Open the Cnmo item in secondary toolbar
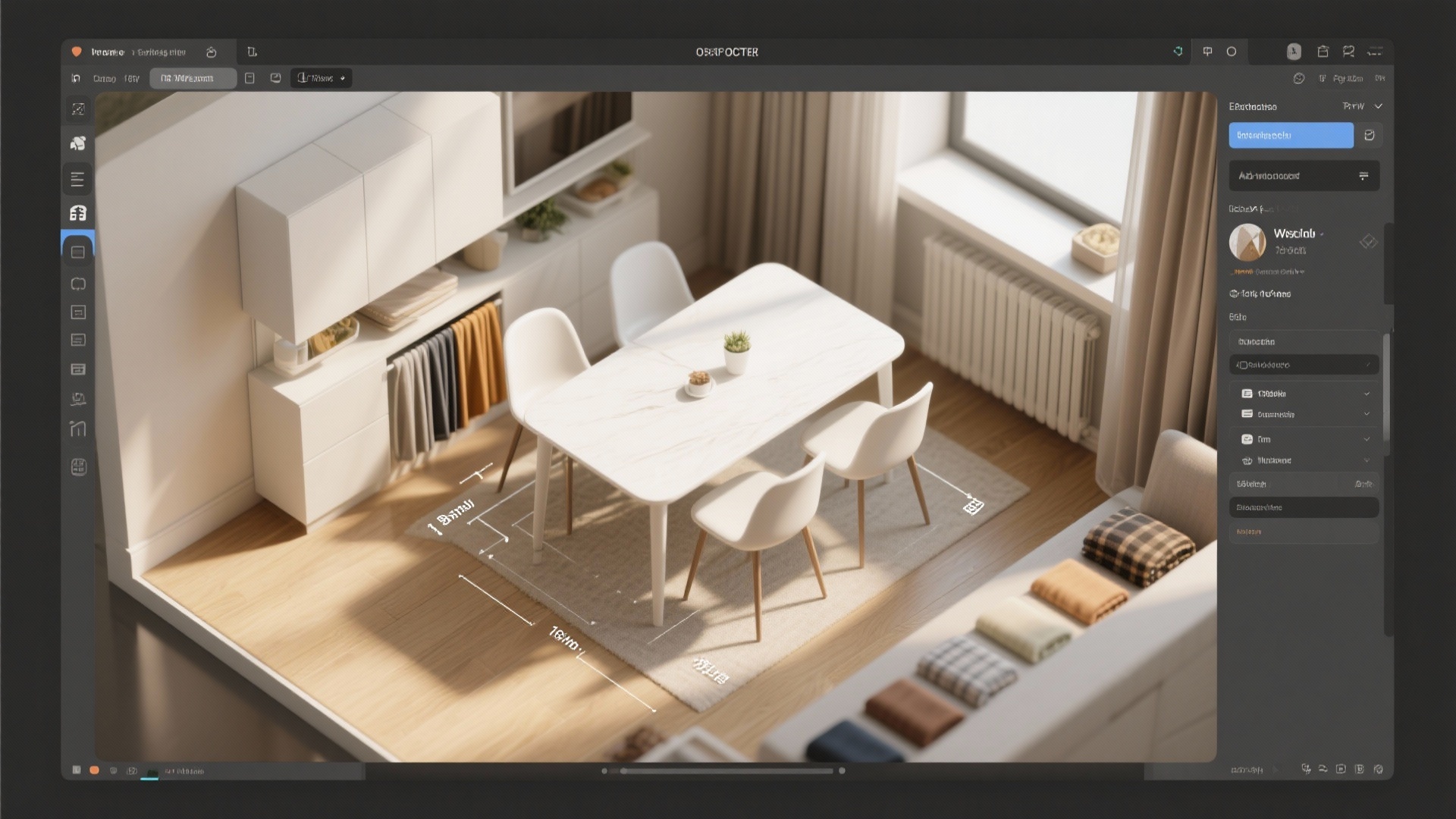 [x=105, y=78]
